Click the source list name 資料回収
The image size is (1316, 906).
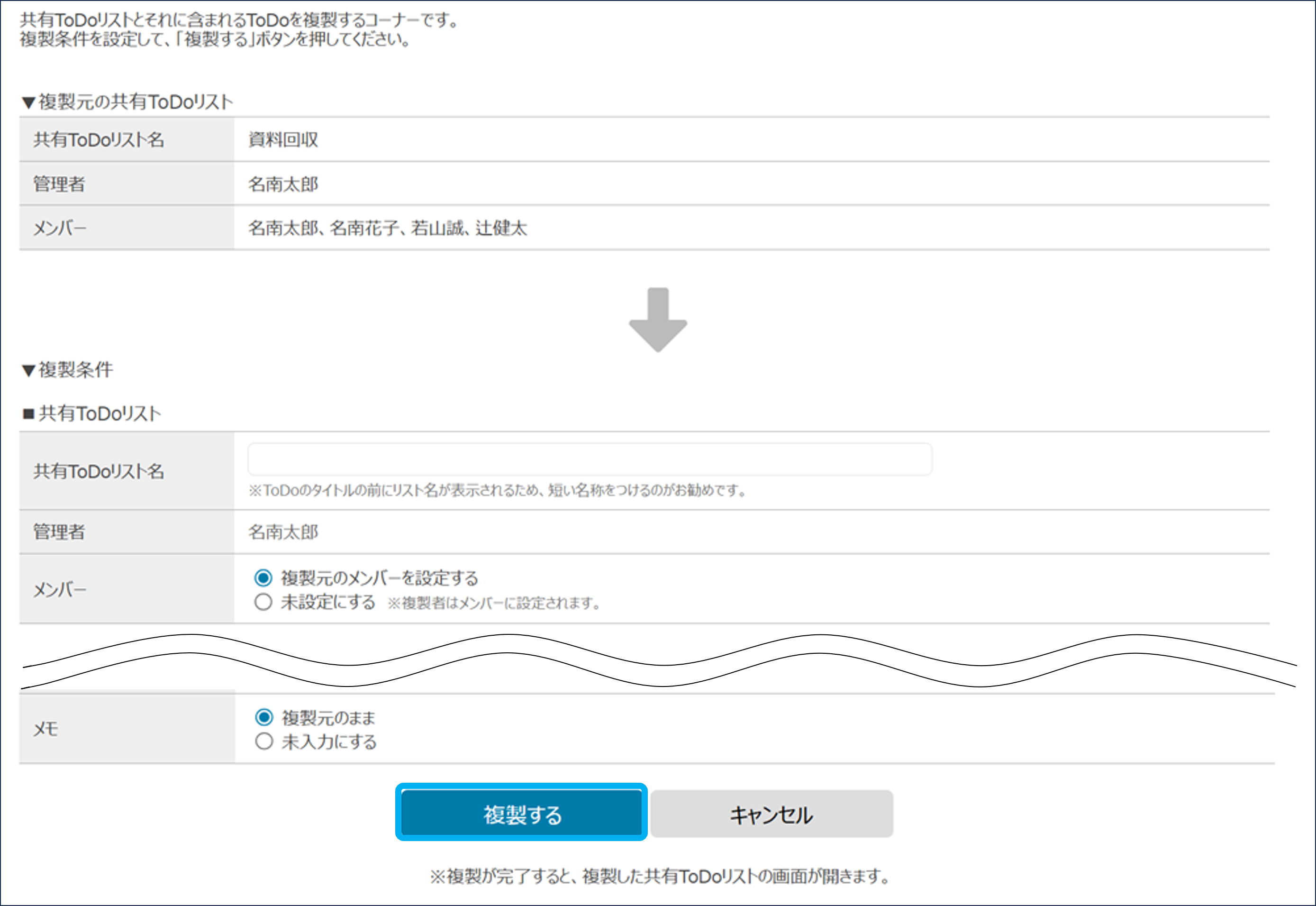pyautogui.click(x=283, y=140)
